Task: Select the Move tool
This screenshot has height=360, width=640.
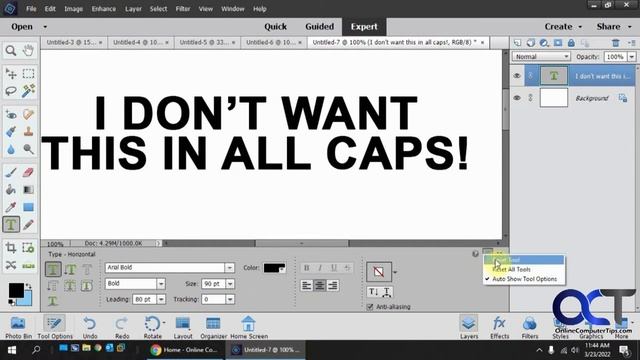Action: 11,73
